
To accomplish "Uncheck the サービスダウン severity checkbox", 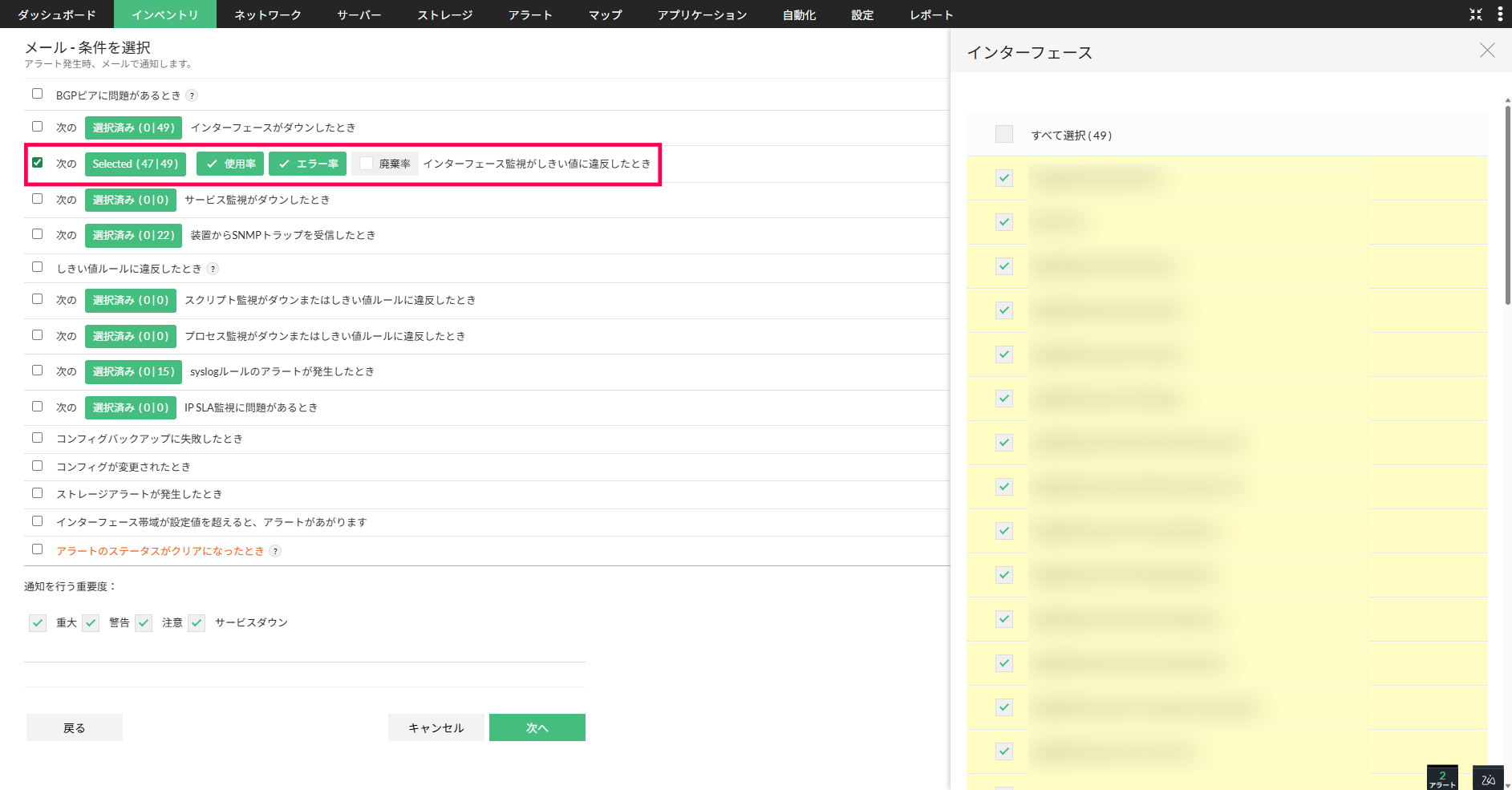I will point(197,623).
